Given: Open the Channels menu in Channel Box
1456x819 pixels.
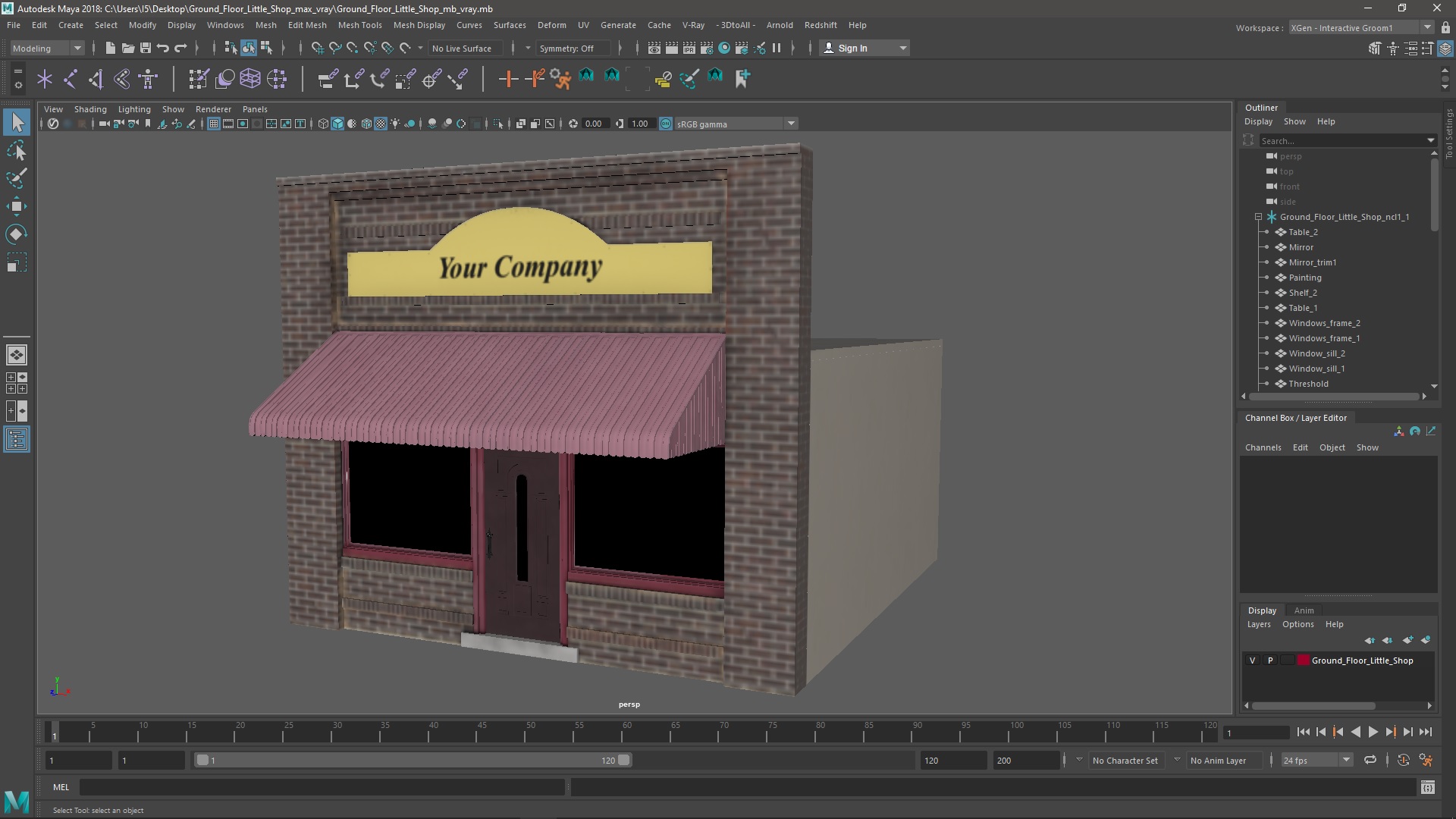Looking at the screenshot, I should pos(1263,447).
